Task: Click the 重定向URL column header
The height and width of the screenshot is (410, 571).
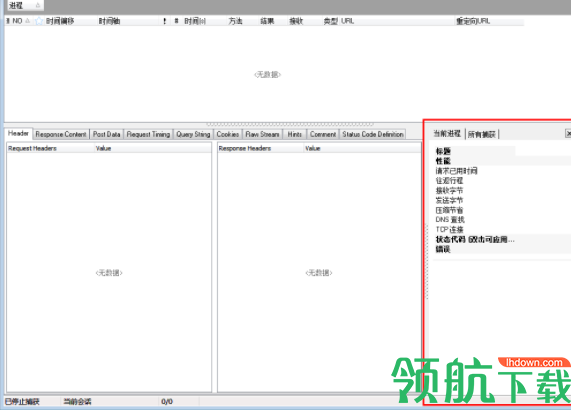Action: point(473,21)
